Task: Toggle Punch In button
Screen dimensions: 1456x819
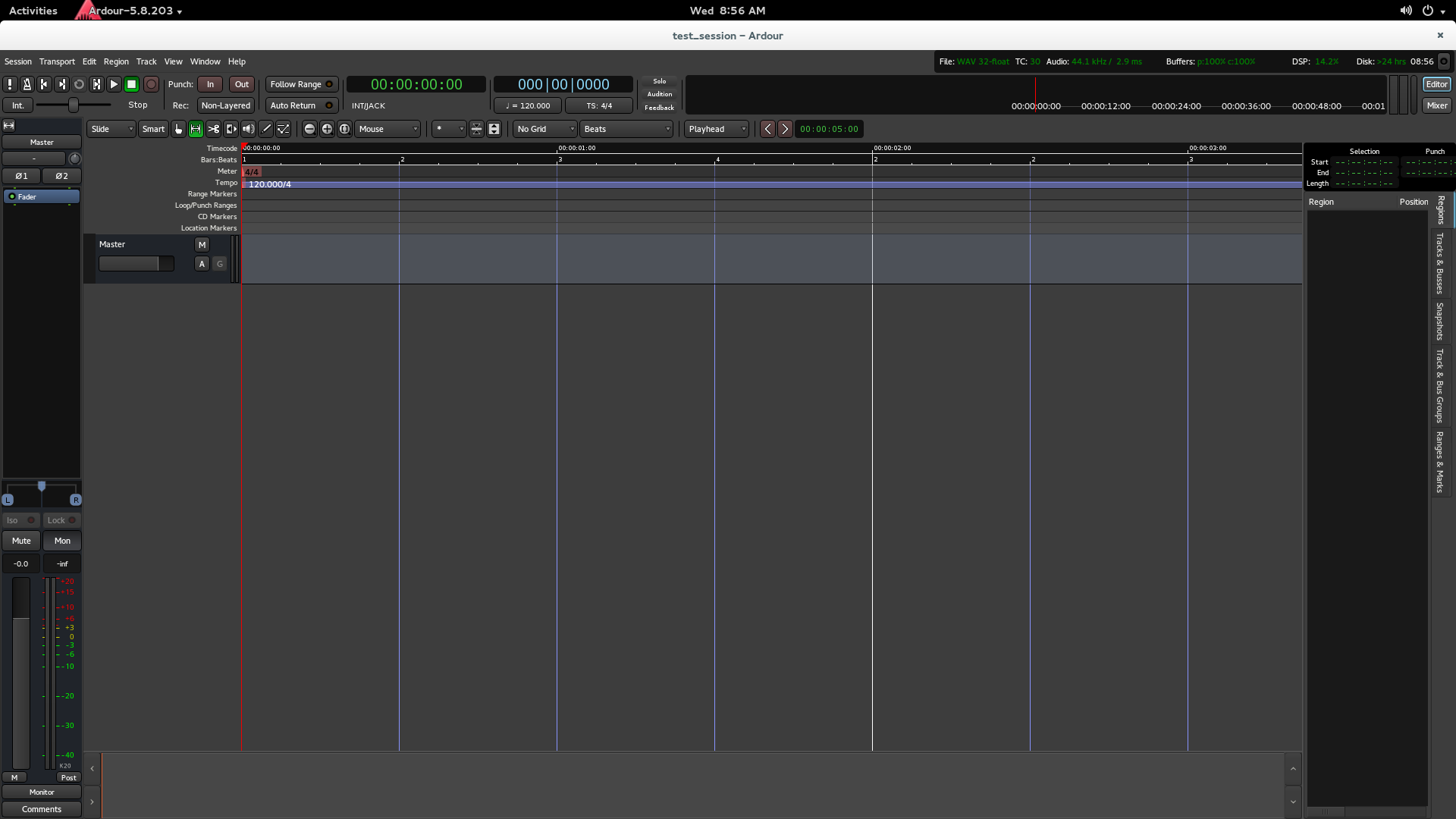Action: [x=210, y=84]
